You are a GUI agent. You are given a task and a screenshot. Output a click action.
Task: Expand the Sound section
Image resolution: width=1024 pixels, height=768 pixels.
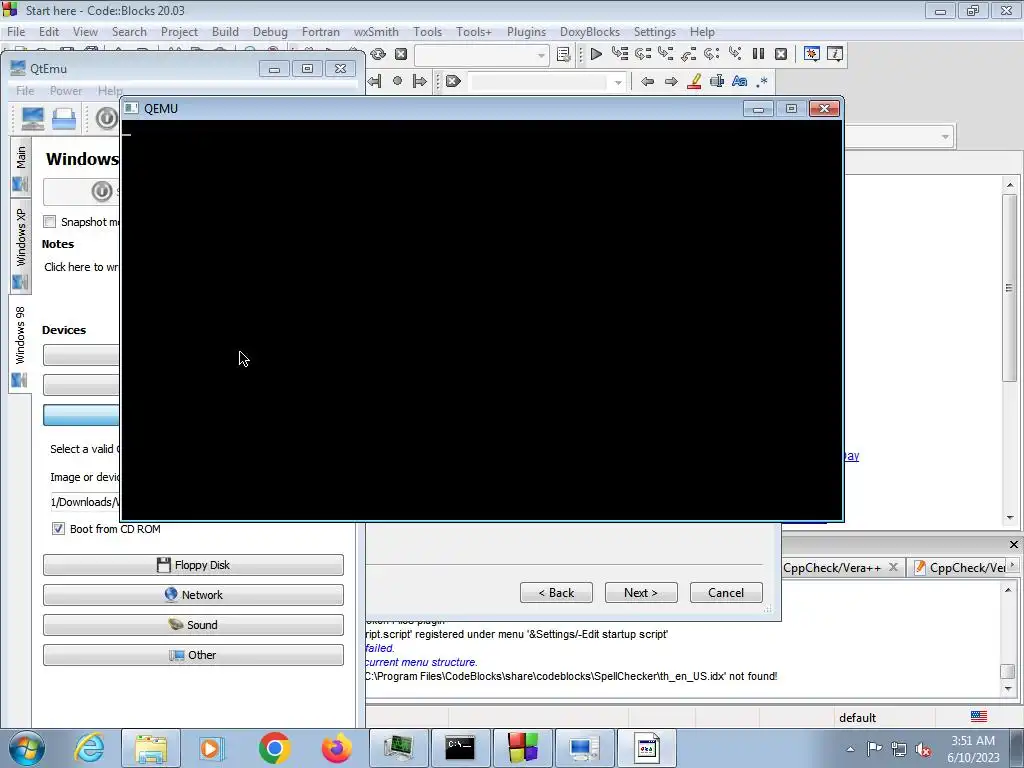coord(193,625)
